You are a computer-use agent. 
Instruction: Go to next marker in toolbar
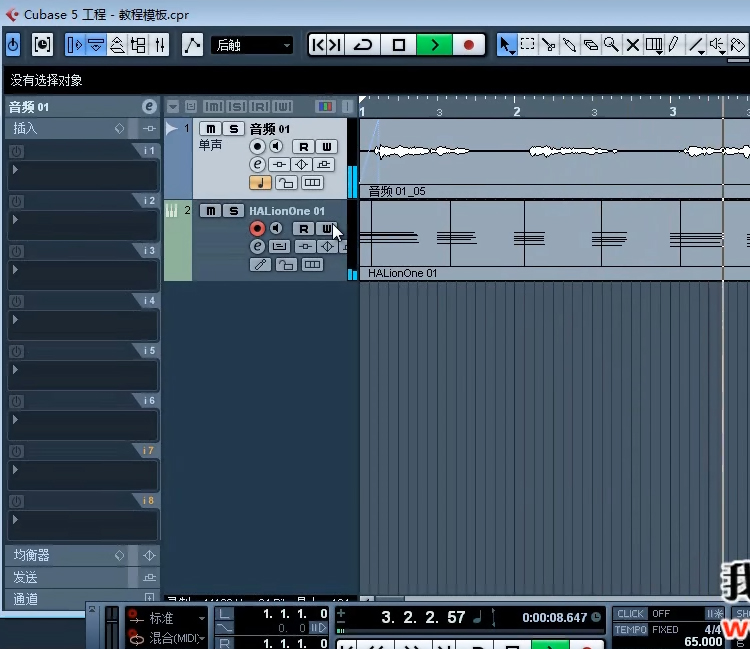coord(335,45)
